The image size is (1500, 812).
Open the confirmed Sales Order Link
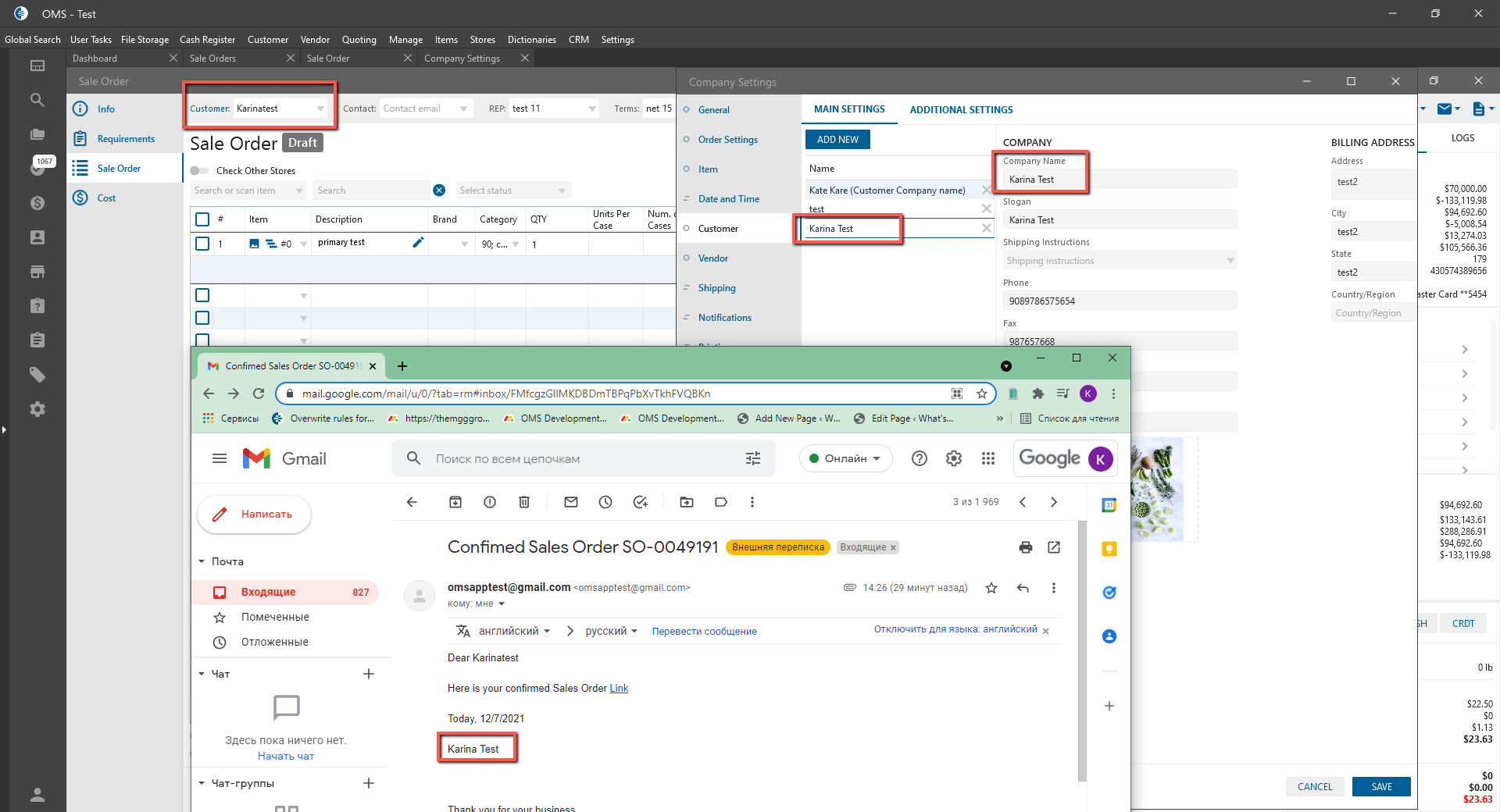click(x=619, y=688)
